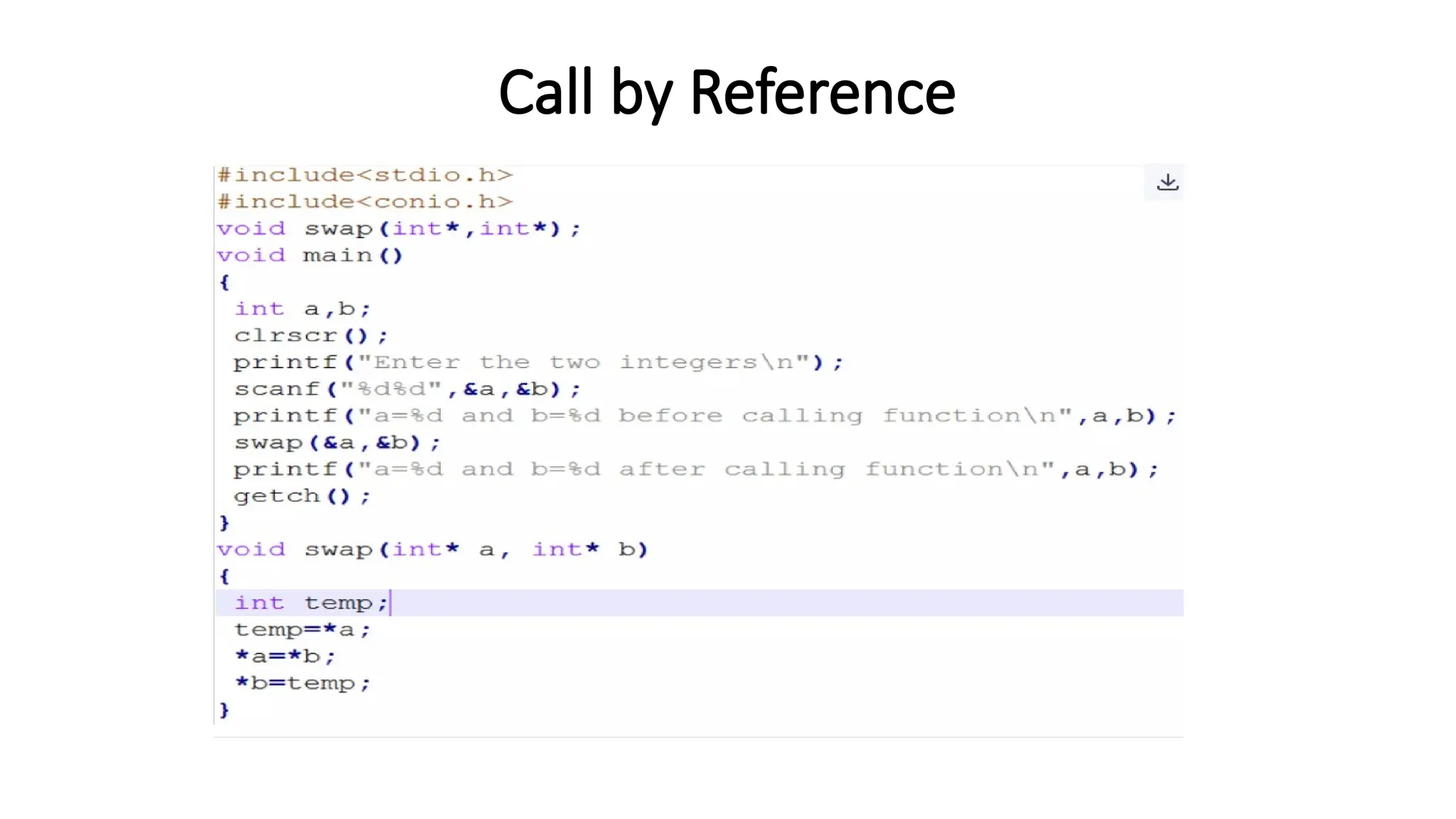
Task: Click the 'Enter the two integers' printf line
Action: (538, 363)
